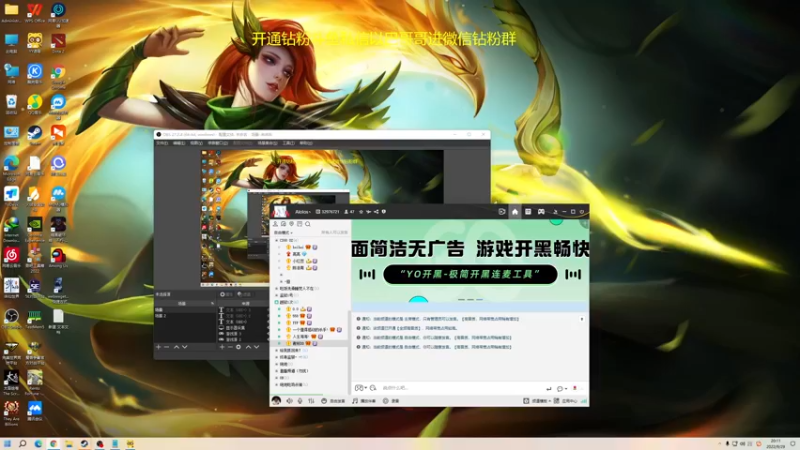Open the mixer settings icon in YY bottom bar

click(x=311, y=401)
